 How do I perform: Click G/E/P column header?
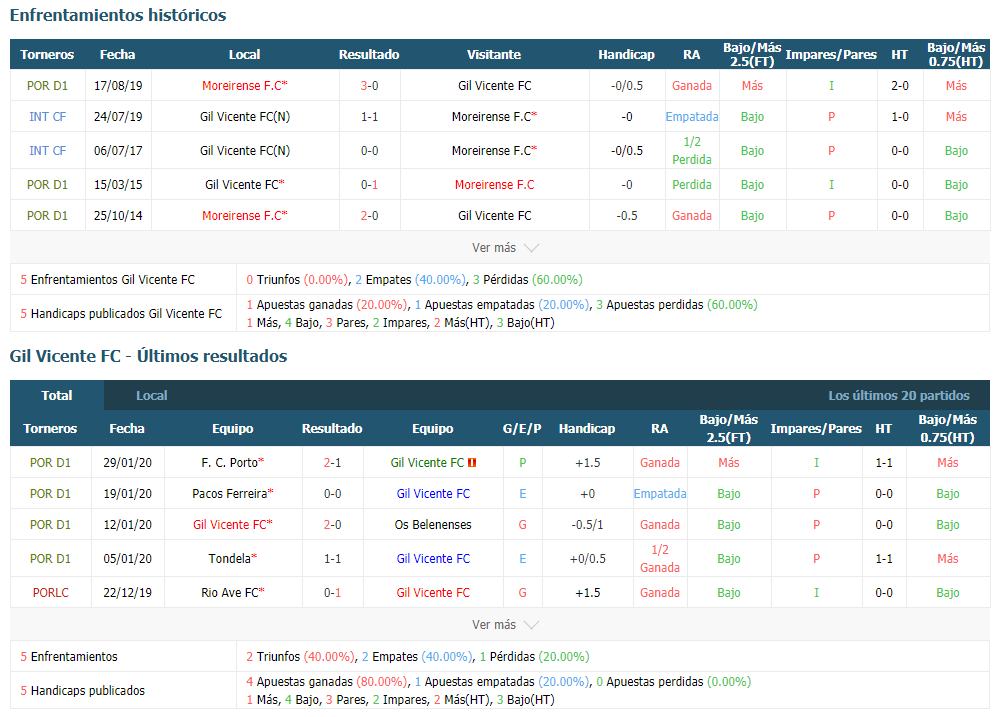click(522, 429)
